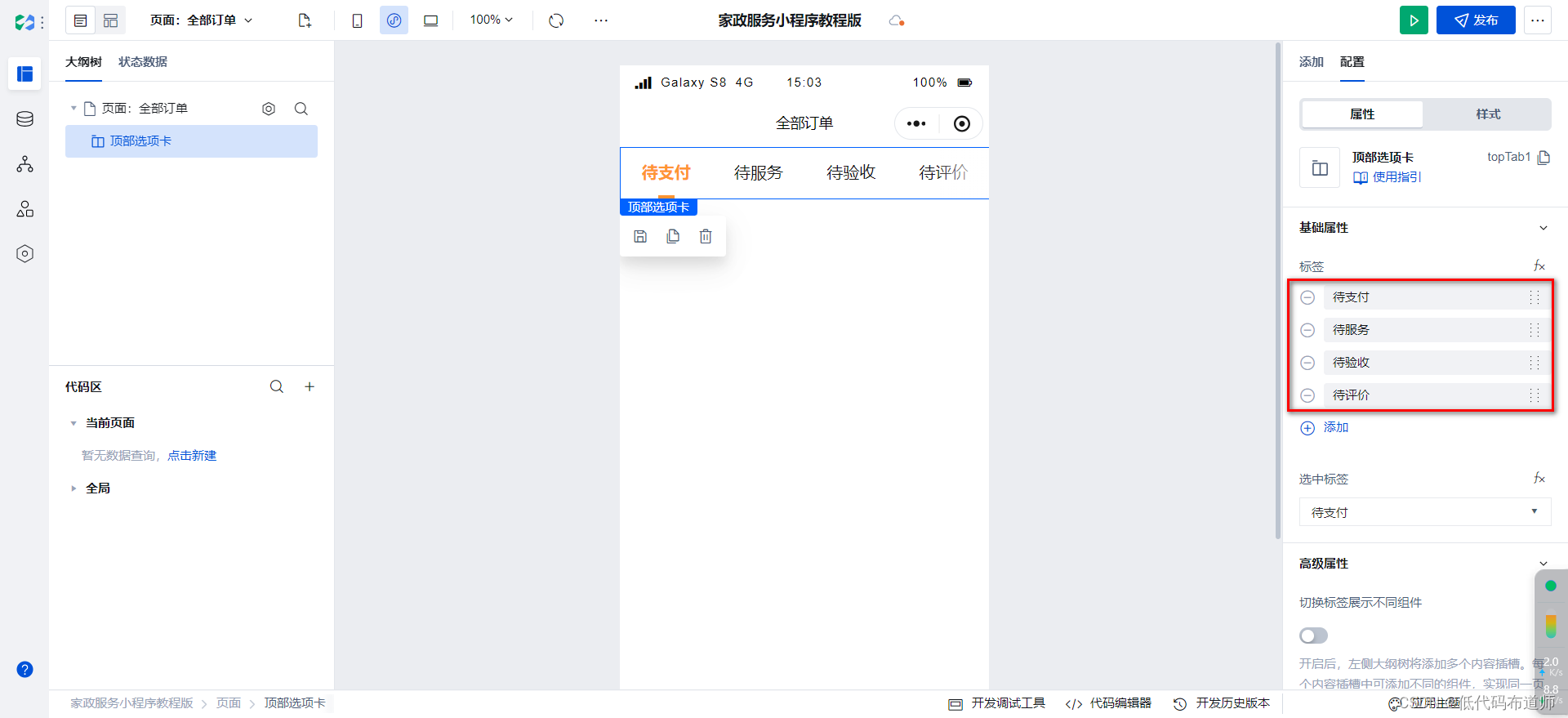Add new item in code area

click(x=310, y=386)
